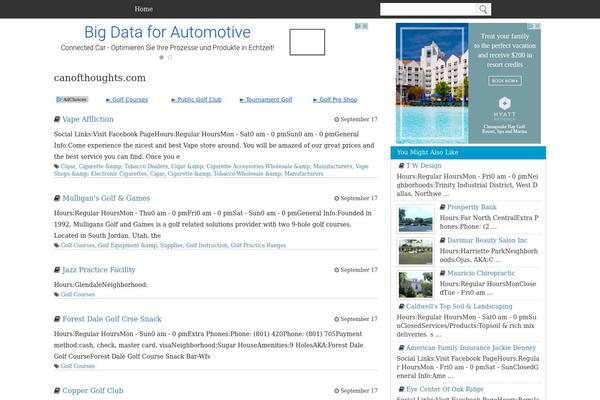Click the Golf Equipment & Supplies tag
The height and width of the screenshot is (400, 600).
pos(140,245)
